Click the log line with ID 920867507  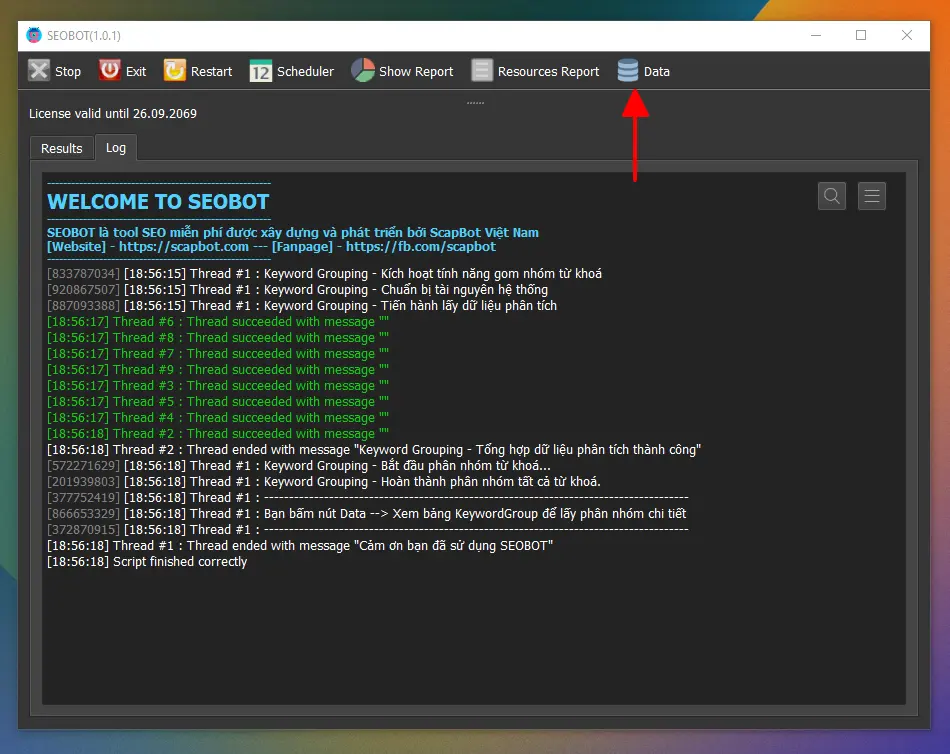297,290
